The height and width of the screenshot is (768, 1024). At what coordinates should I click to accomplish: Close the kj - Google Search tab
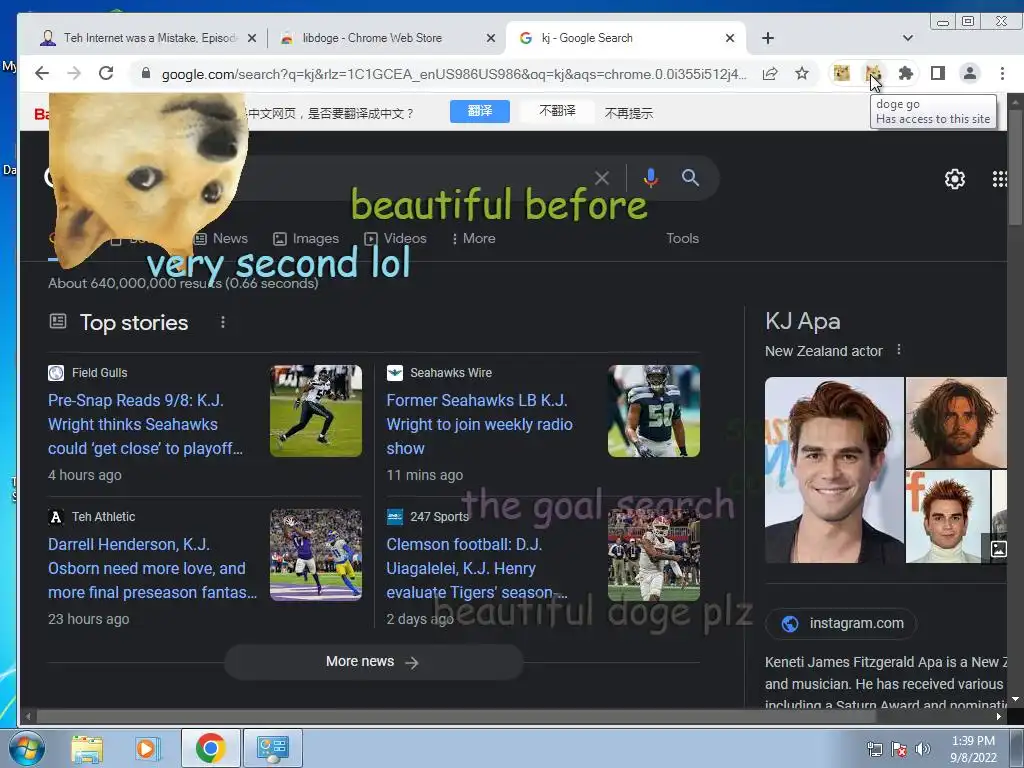730,38
